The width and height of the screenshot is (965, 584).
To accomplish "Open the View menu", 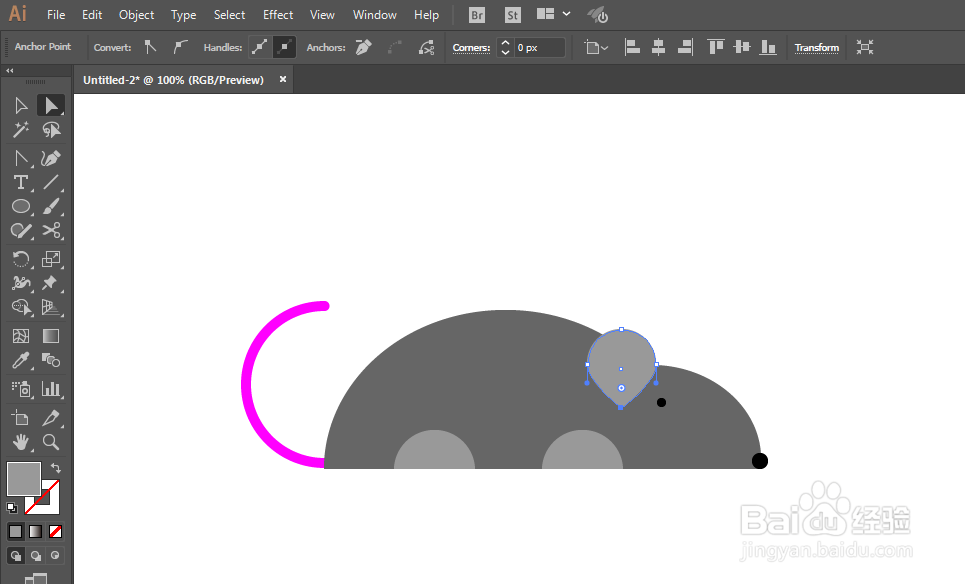I will 322,15.
